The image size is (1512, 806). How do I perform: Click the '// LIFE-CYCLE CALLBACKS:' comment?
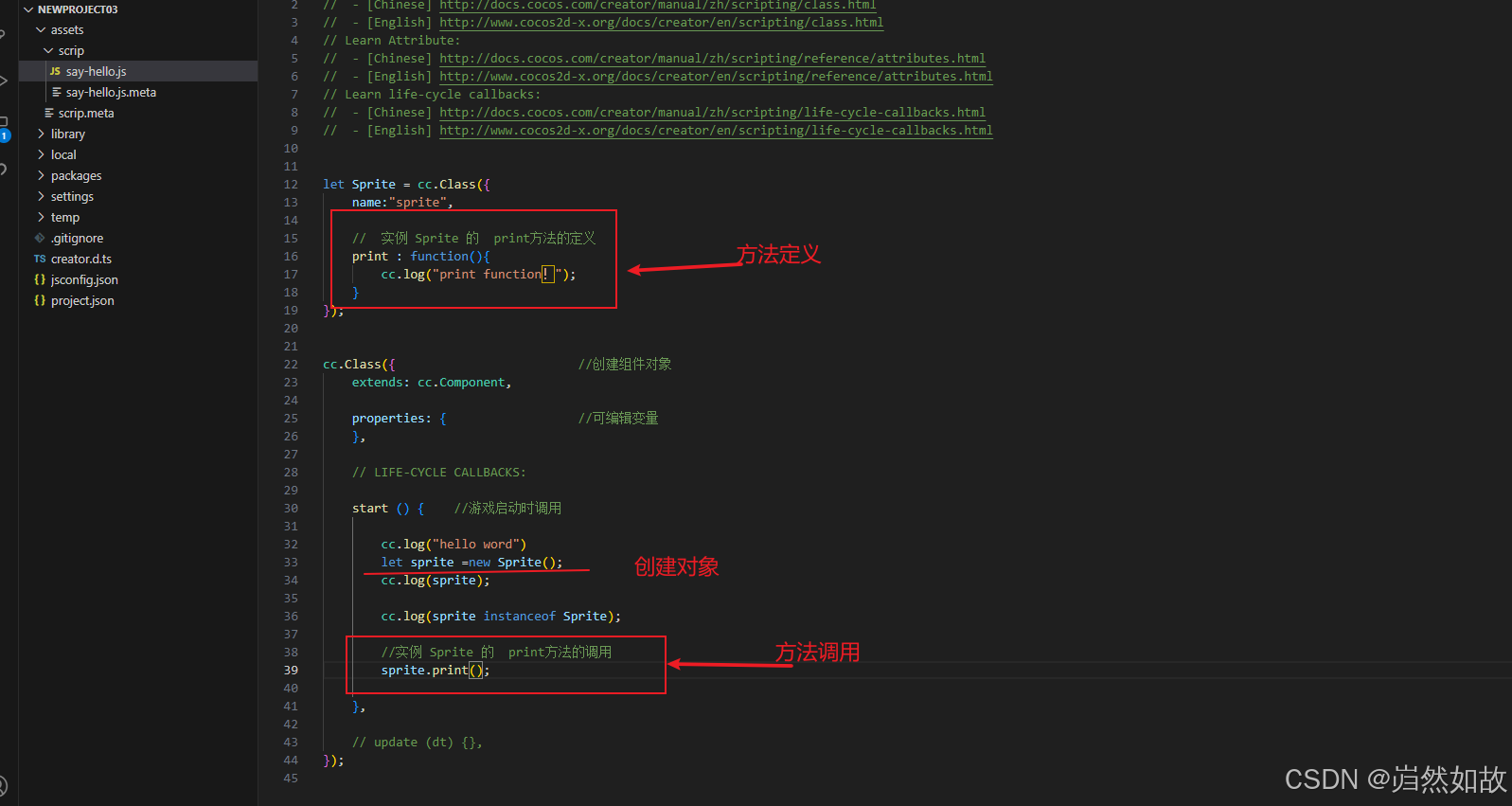(x=439, y=473)
